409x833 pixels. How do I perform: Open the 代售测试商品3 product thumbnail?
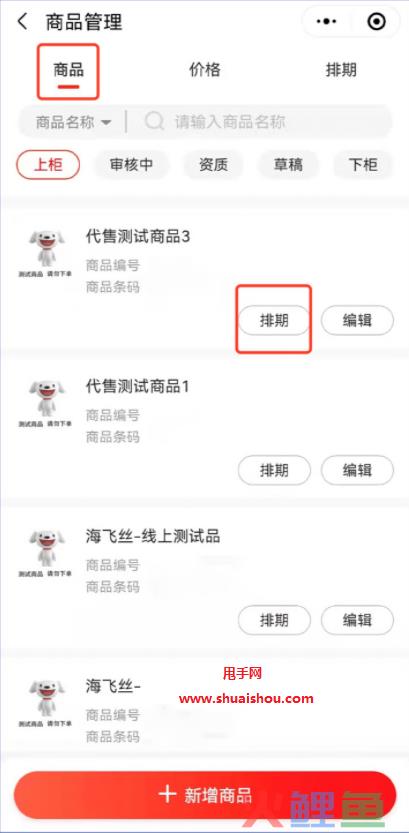45,253
